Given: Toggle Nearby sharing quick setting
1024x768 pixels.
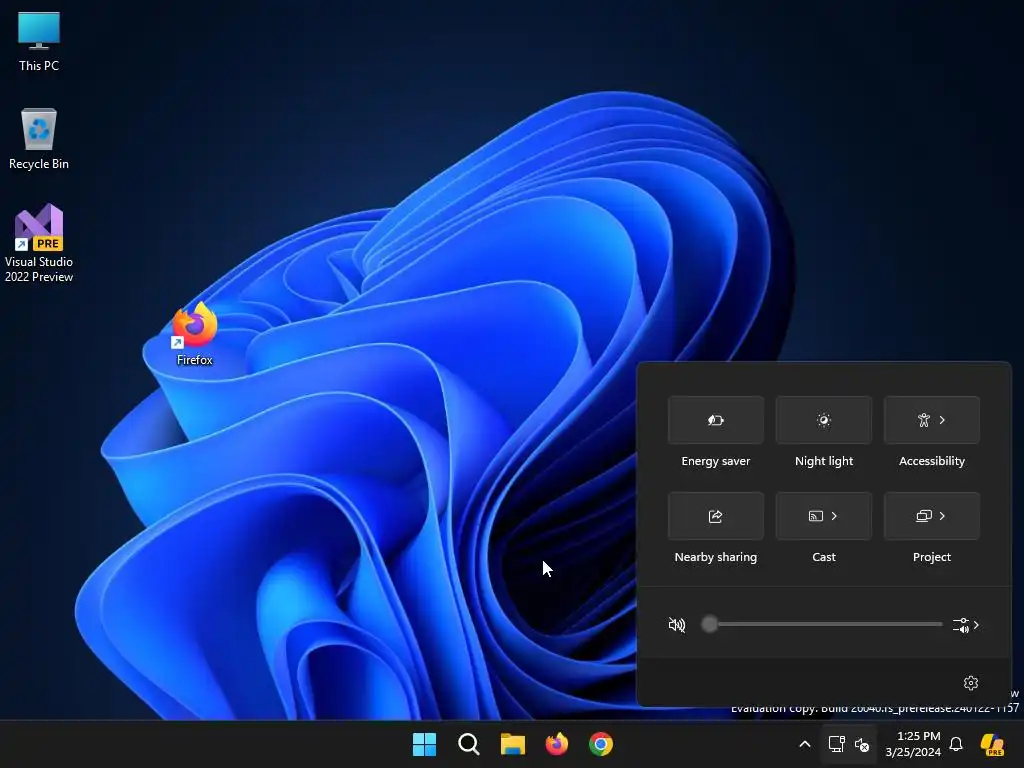Looking at the screenshot, I should 716,516.
